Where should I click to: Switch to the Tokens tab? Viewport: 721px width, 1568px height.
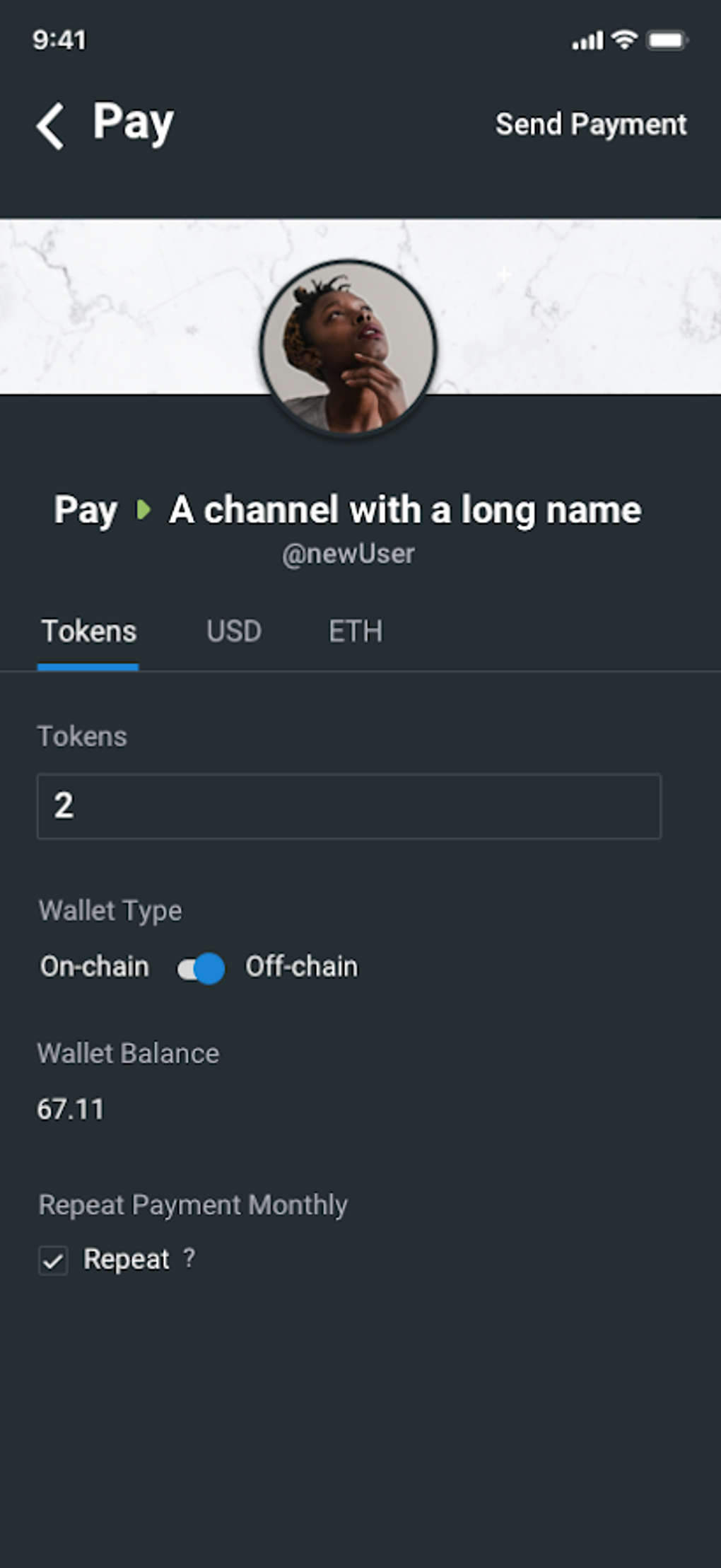tap(88, 632)
